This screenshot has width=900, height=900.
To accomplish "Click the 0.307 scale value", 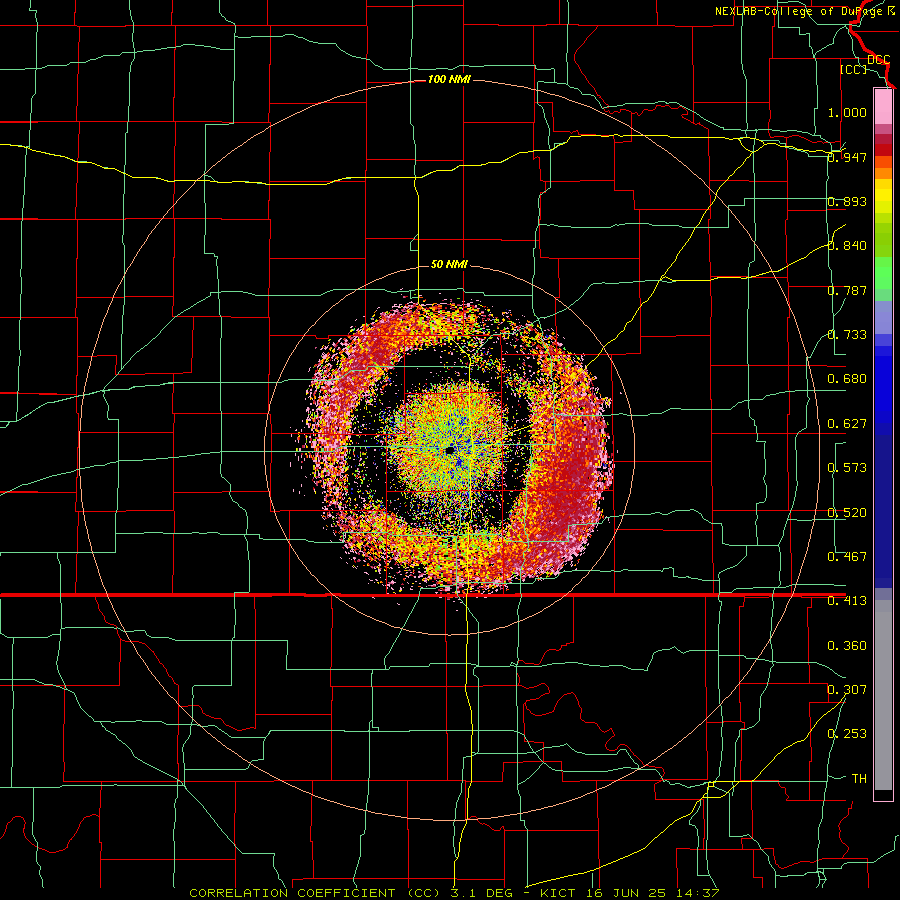I will 847,690.
